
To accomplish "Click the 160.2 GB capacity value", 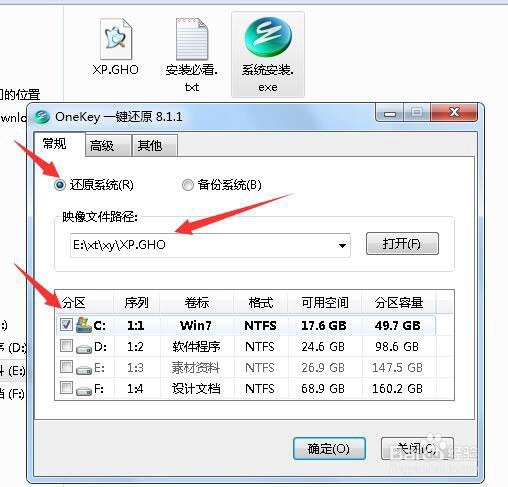I will [397, 389].
